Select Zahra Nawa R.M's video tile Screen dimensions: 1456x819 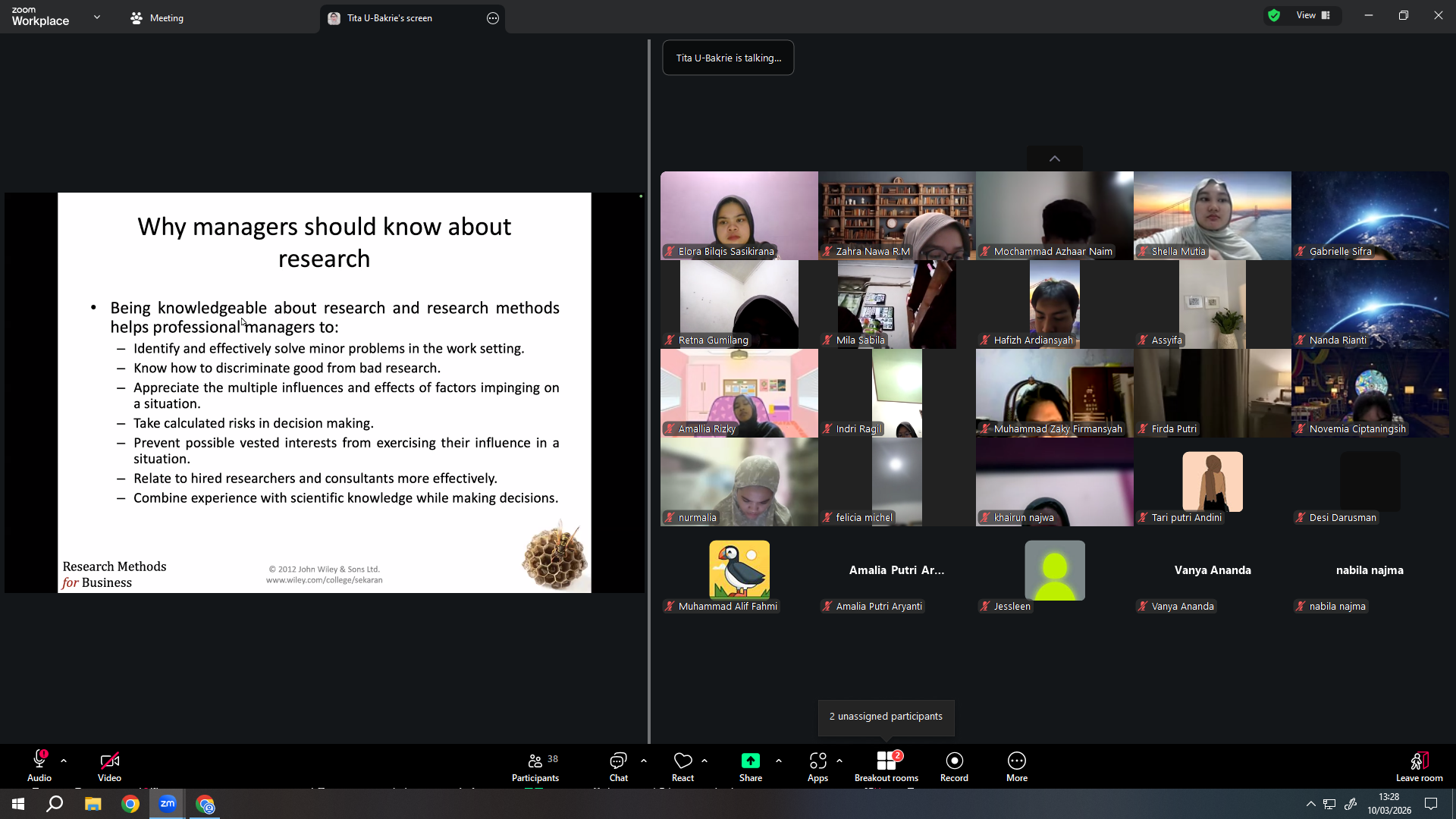(897, 215)
